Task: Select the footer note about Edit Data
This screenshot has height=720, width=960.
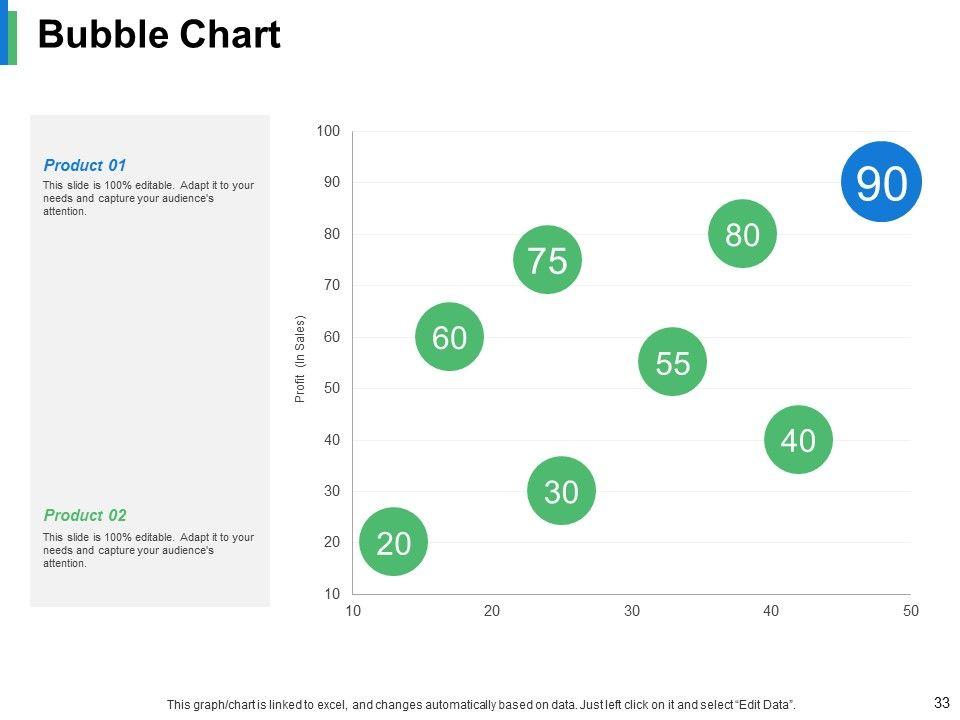Action: click(481, 705)
